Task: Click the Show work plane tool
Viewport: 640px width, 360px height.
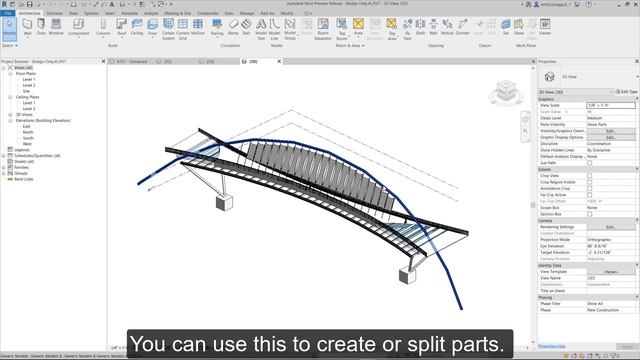Action: (x=519, y=27)
